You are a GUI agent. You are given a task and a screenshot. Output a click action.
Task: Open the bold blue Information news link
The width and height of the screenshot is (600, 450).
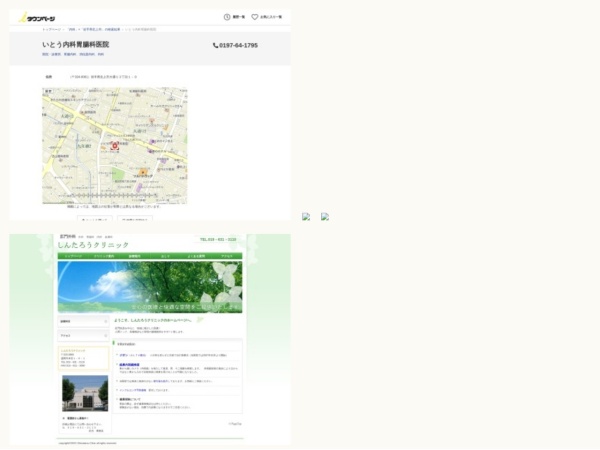pos(129,365)
